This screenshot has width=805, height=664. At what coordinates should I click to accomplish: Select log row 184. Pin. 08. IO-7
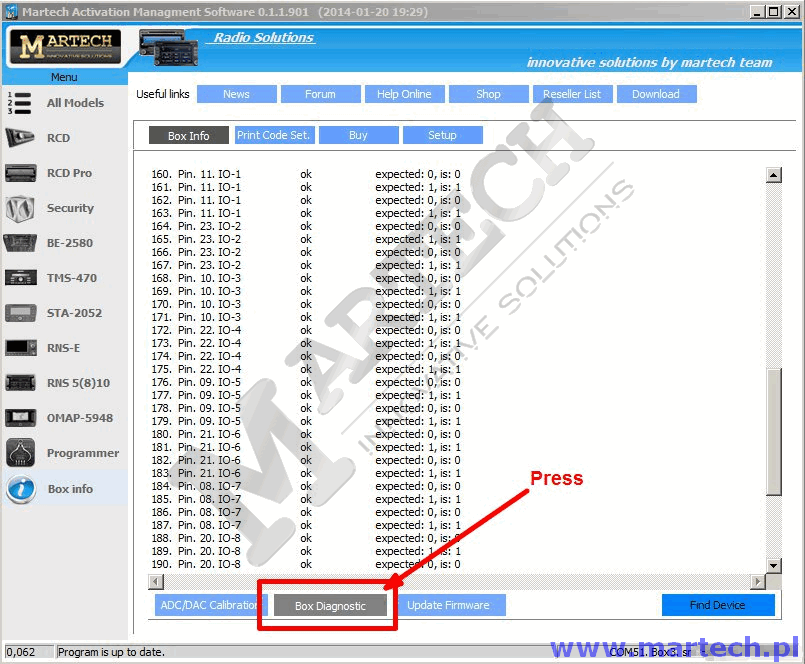pyautogui.click(x=306, y=486)
